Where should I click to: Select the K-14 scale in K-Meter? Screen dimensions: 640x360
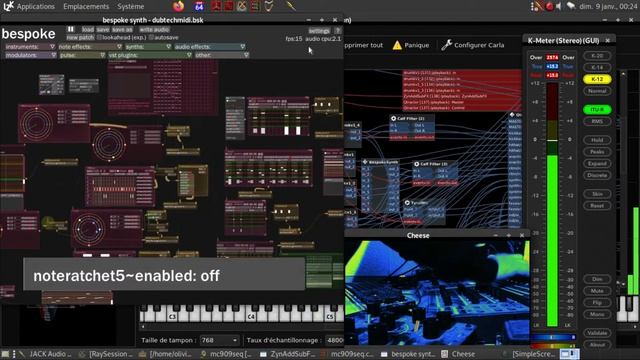pos(597,67)
